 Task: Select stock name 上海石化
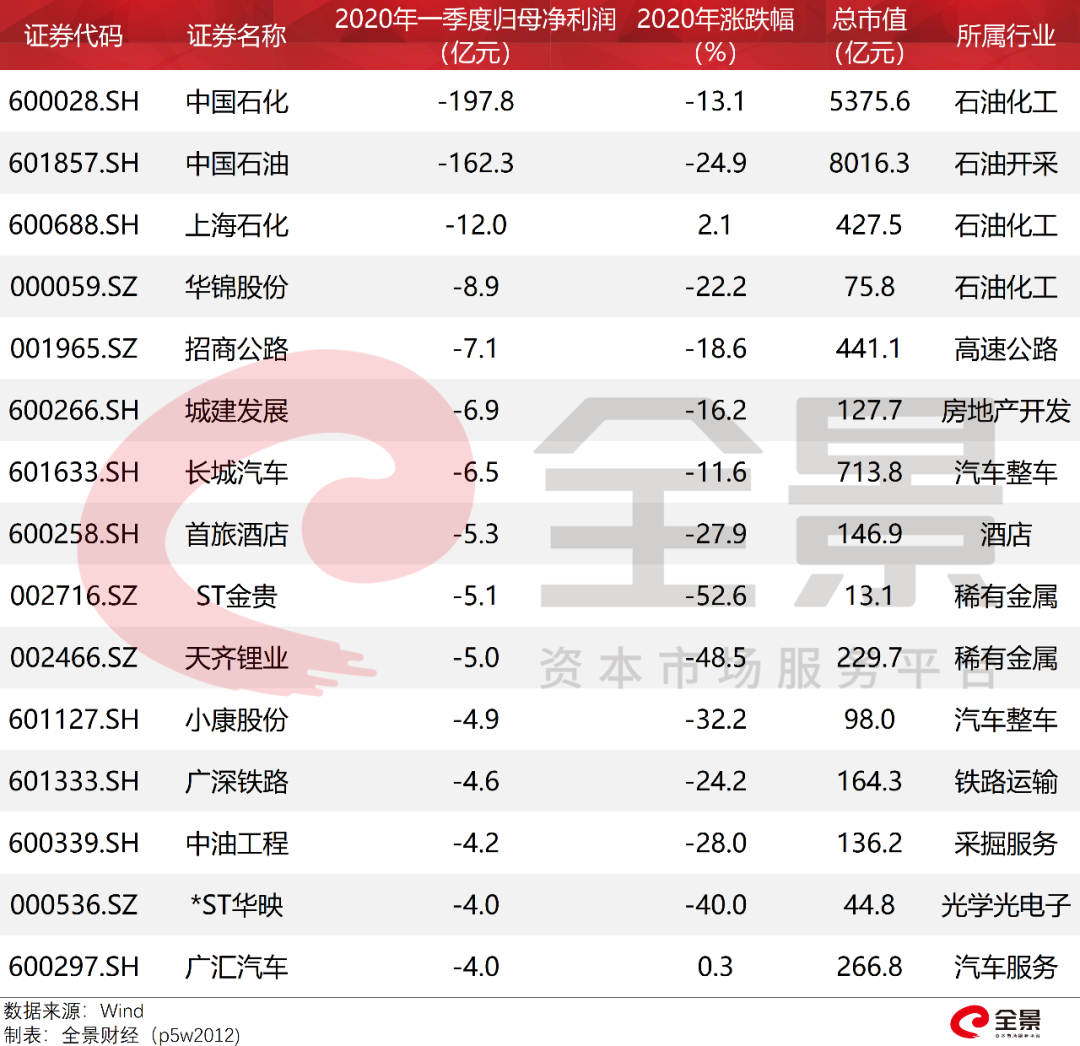coord(236,225)
